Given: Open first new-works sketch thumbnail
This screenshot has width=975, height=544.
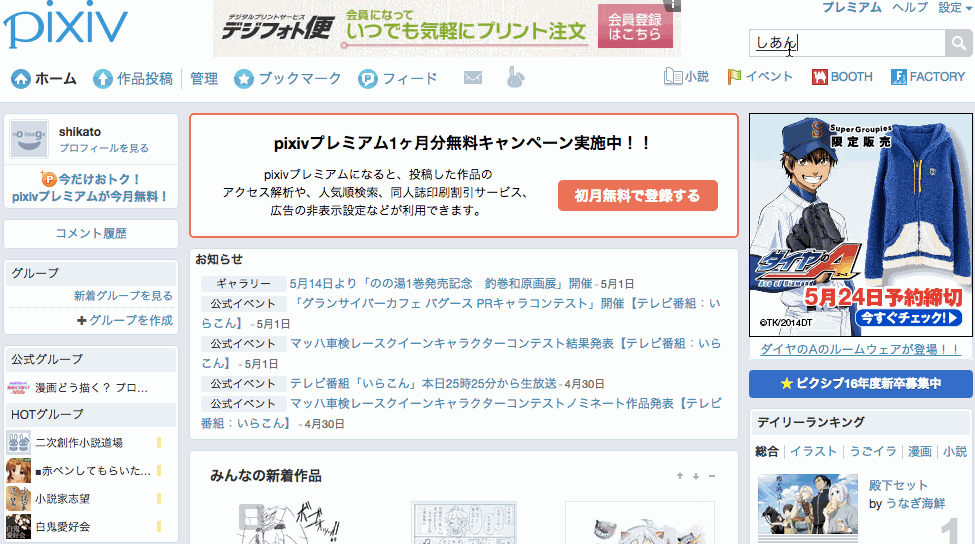Looking at the screenshot, I should click(291, 522).
